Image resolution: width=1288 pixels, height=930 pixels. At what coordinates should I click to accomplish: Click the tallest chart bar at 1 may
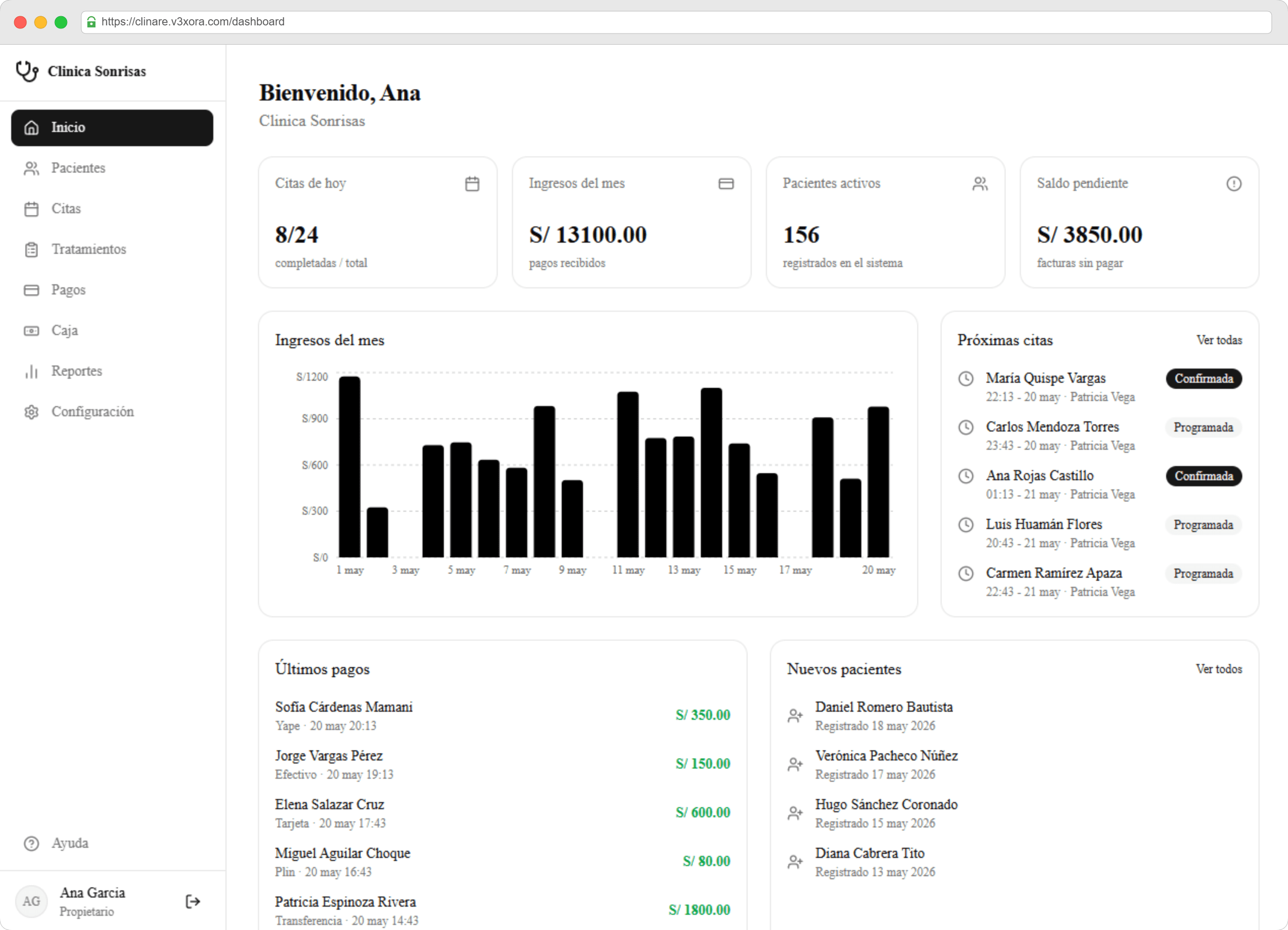[x=350, y=467]
